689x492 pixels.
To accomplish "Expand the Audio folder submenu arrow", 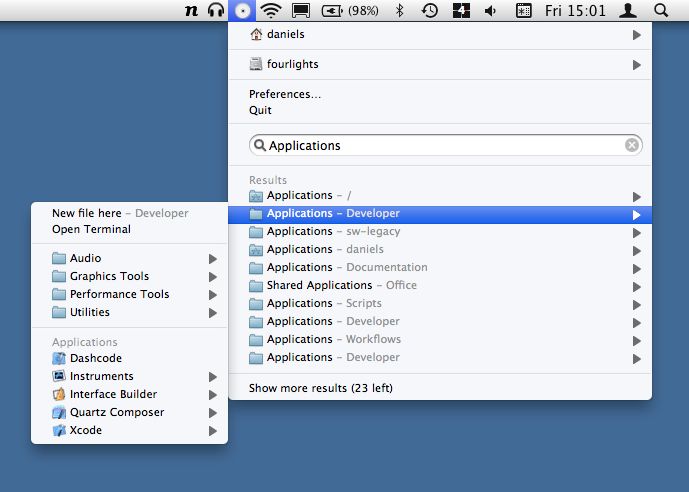I will coord(213,259).
